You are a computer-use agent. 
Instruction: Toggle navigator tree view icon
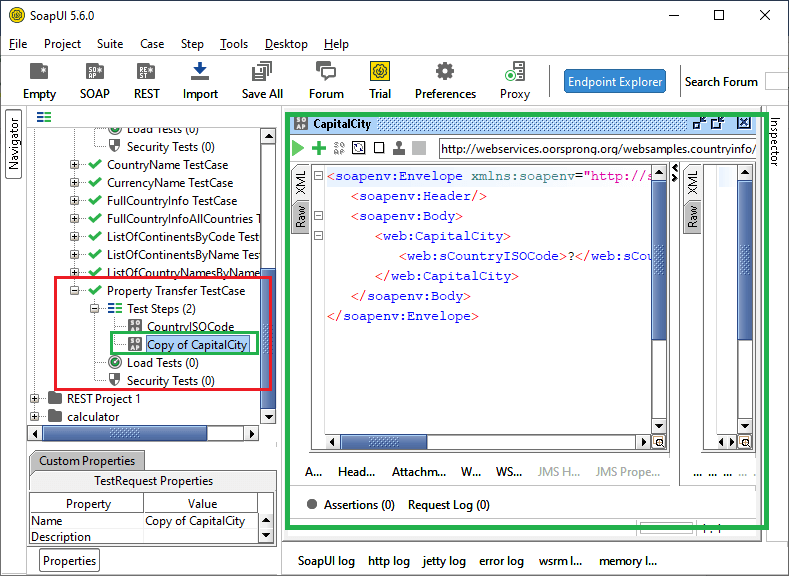pyautogui.click(x=44, y=117)
